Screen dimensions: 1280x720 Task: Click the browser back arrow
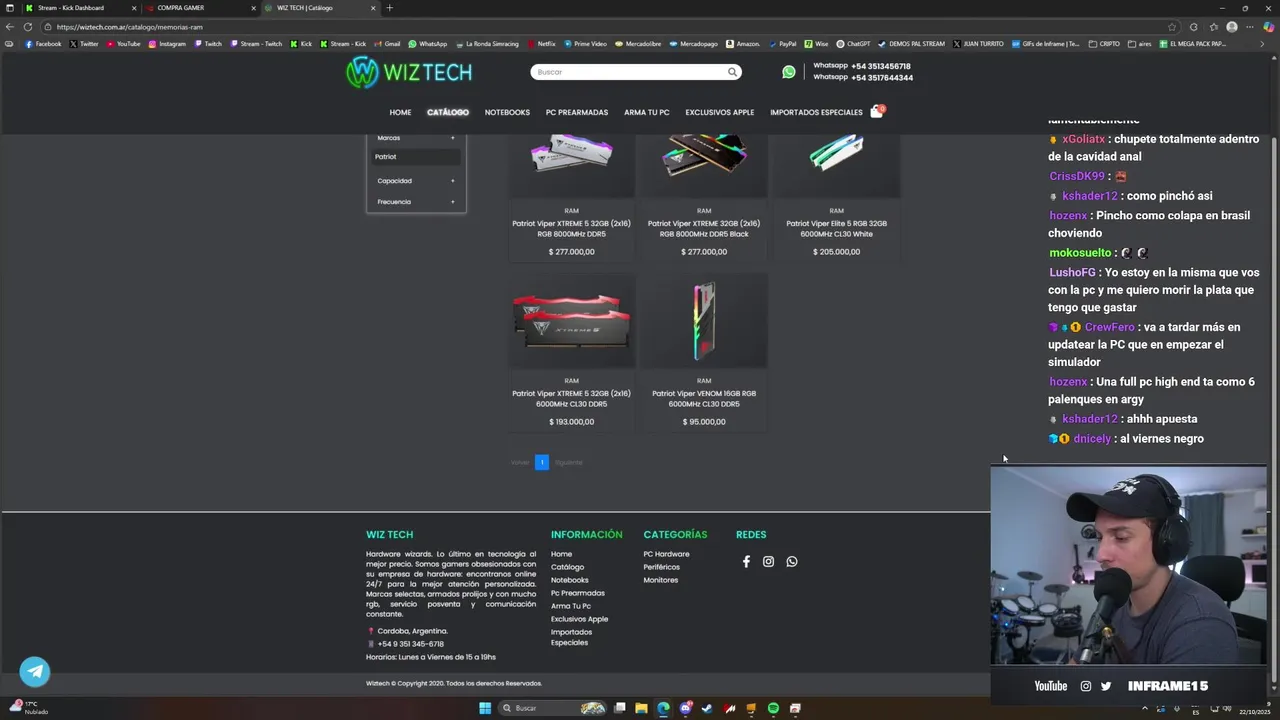coord(9,27)
